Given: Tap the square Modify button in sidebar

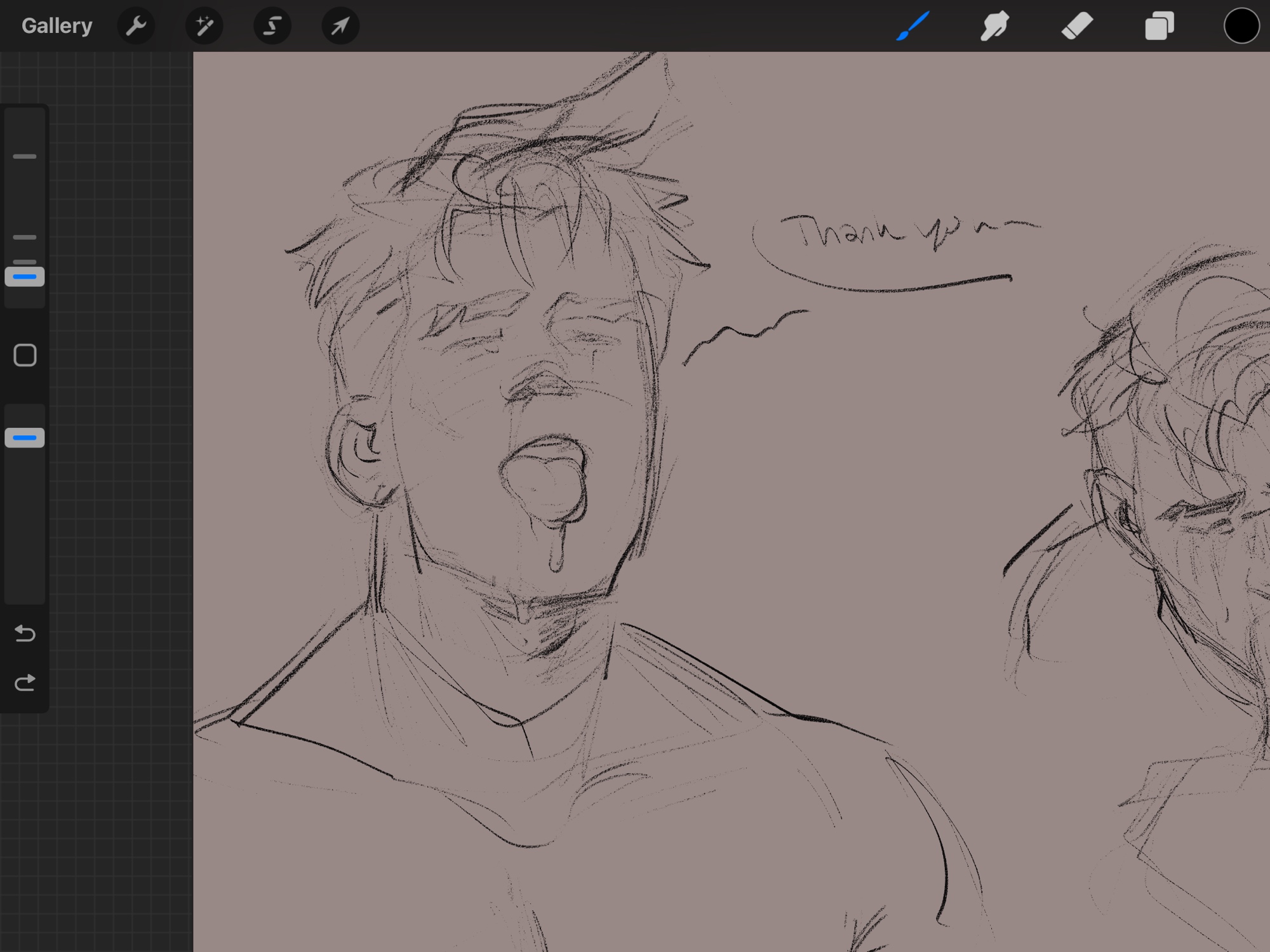Looking at the screenshot, I should [25, 355].
